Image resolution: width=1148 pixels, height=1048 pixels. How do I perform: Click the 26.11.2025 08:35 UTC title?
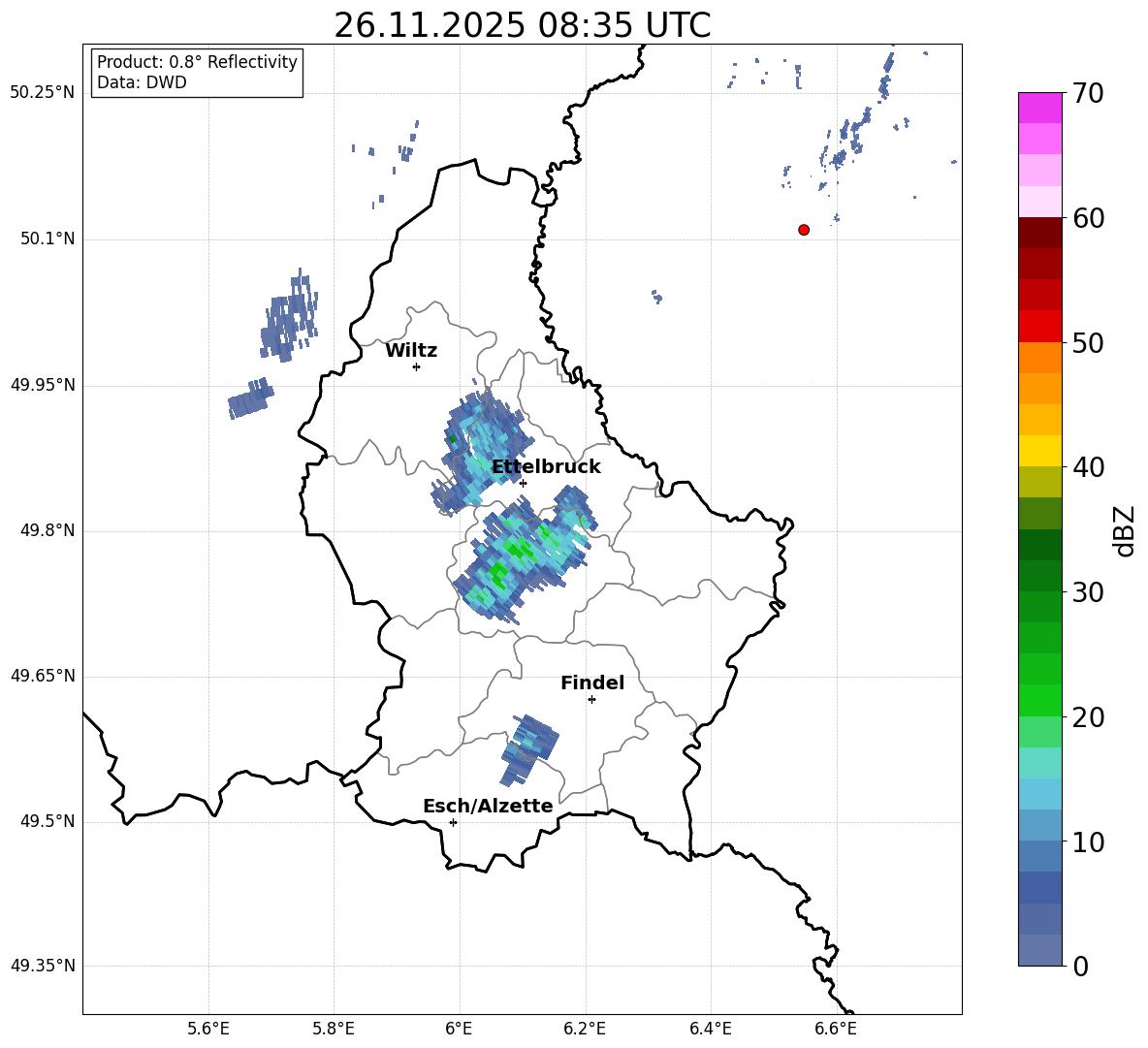(523, 25)
